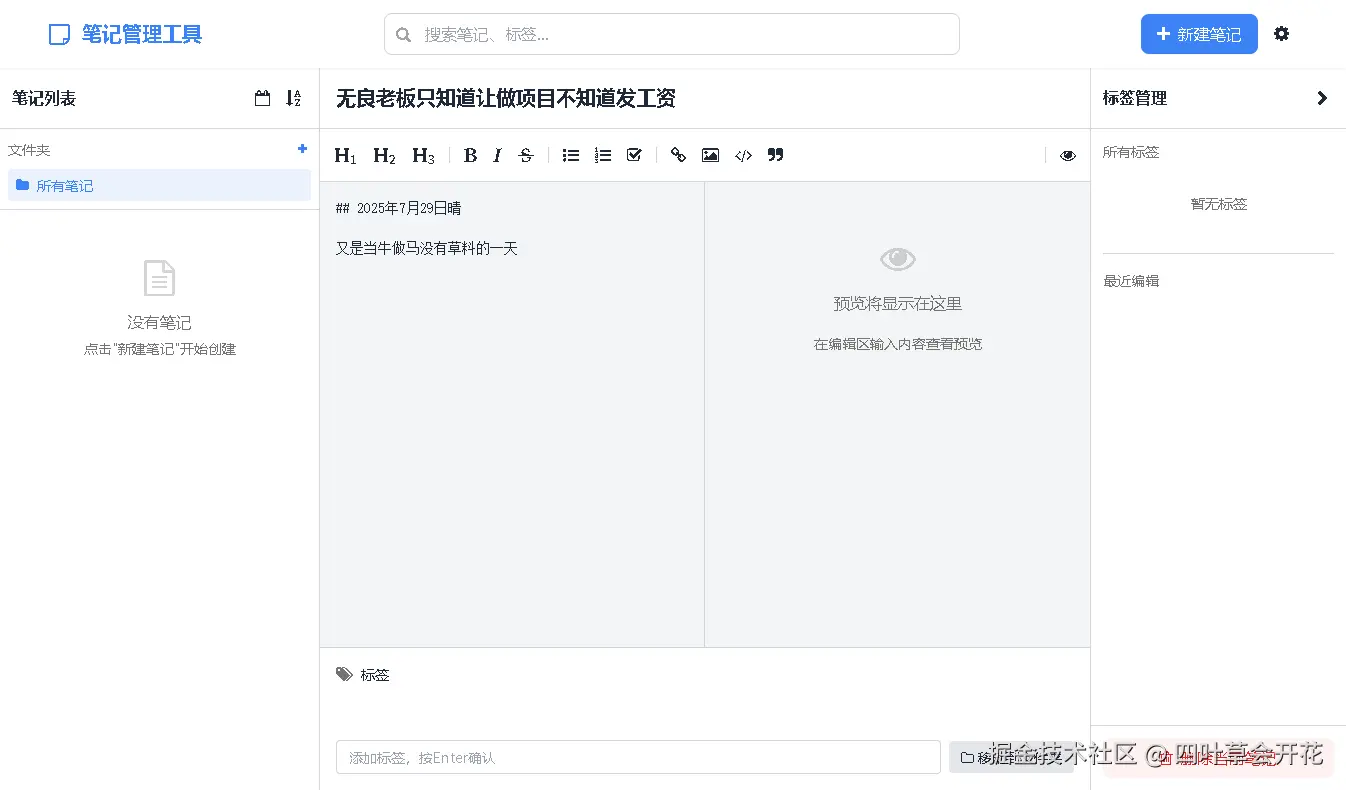Insert a bulleted list

pos(571,155)
